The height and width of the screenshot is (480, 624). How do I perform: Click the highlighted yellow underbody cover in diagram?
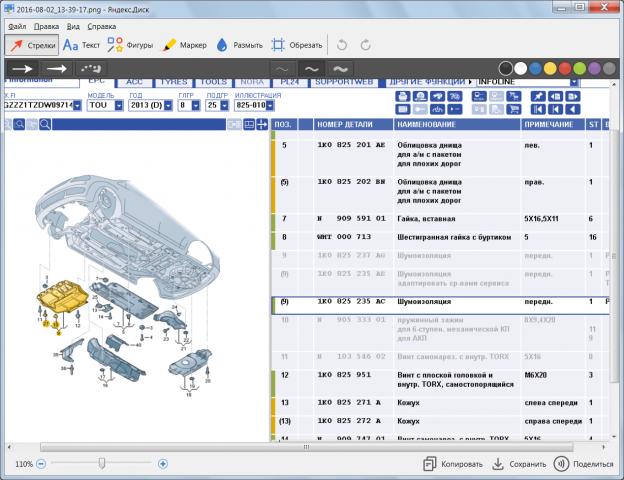pos(62,297)
